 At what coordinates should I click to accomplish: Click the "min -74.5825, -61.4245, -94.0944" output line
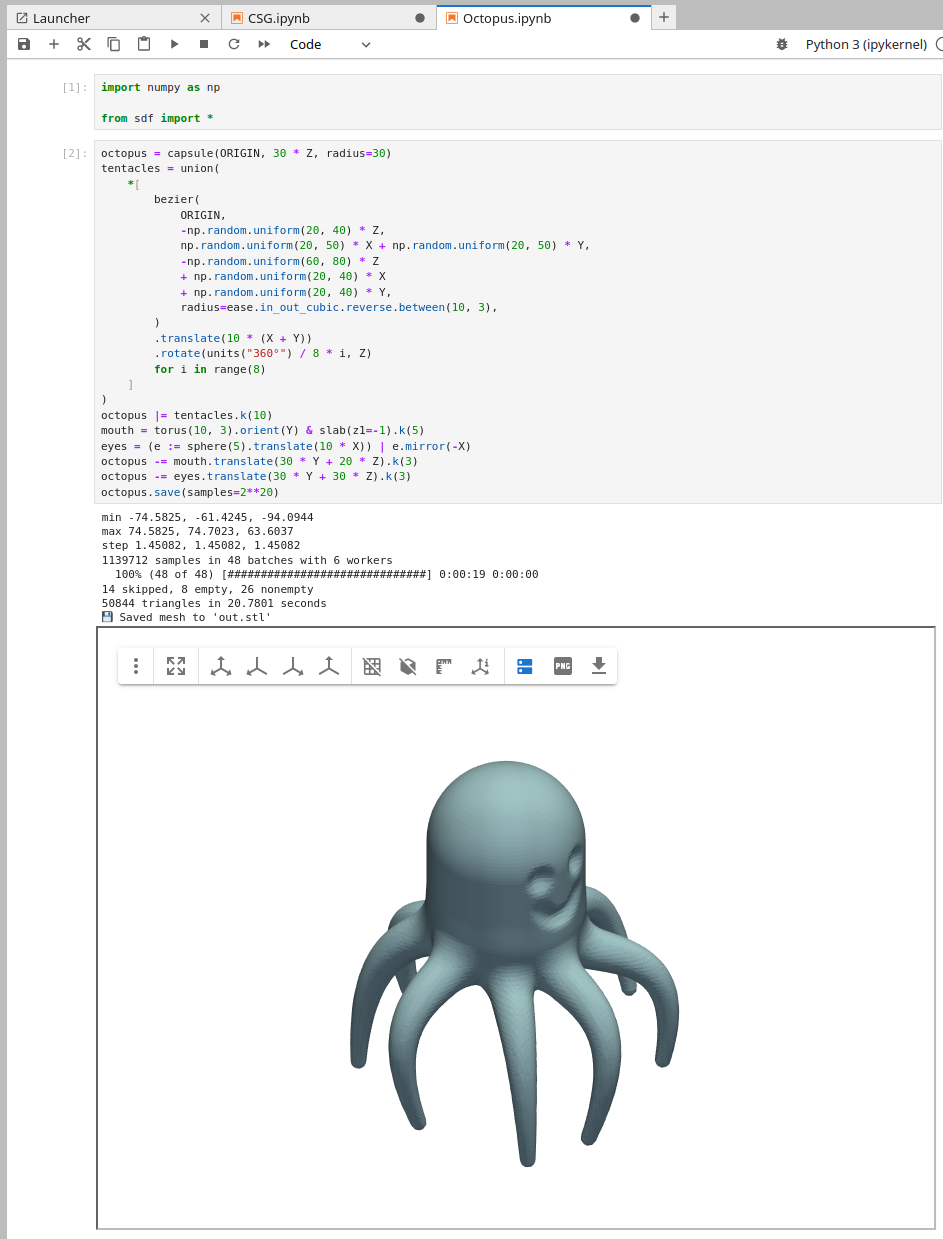pyautogui.click(x=207, y=517)
